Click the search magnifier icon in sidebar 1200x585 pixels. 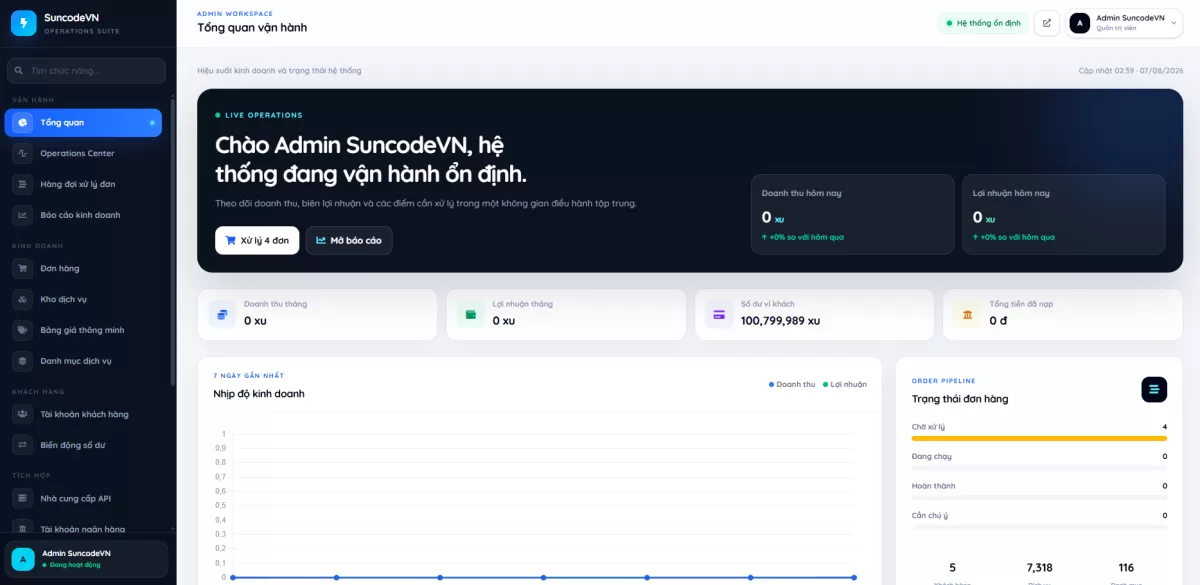pyautogui.click(x=19, y=71)
